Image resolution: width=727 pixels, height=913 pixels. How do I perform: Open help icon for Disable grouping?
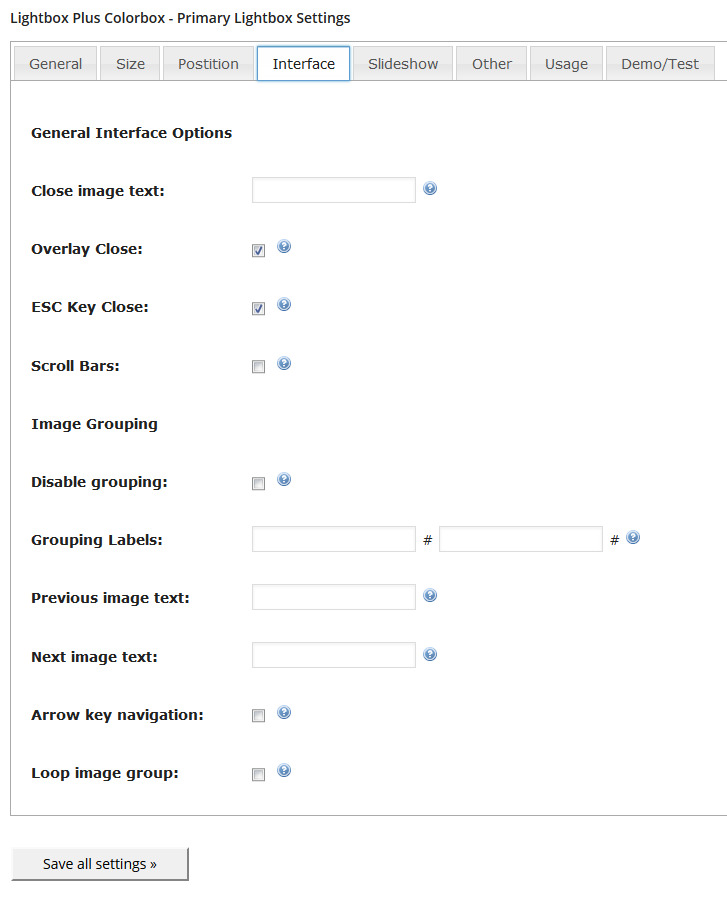(x=283, y=479)
